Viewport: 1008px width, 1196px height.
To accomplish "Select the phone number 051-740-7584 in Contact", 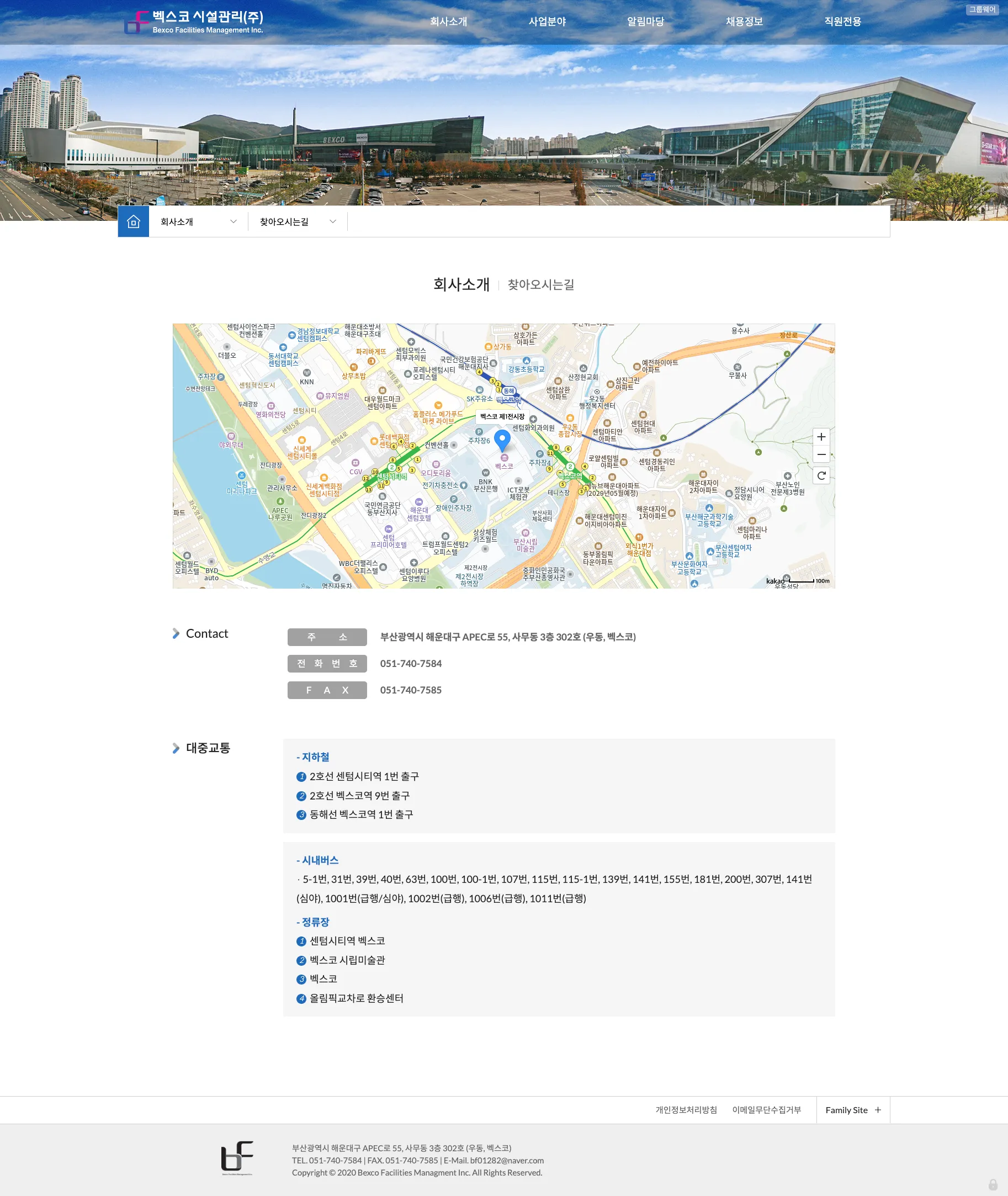I will tap(411, 663).
